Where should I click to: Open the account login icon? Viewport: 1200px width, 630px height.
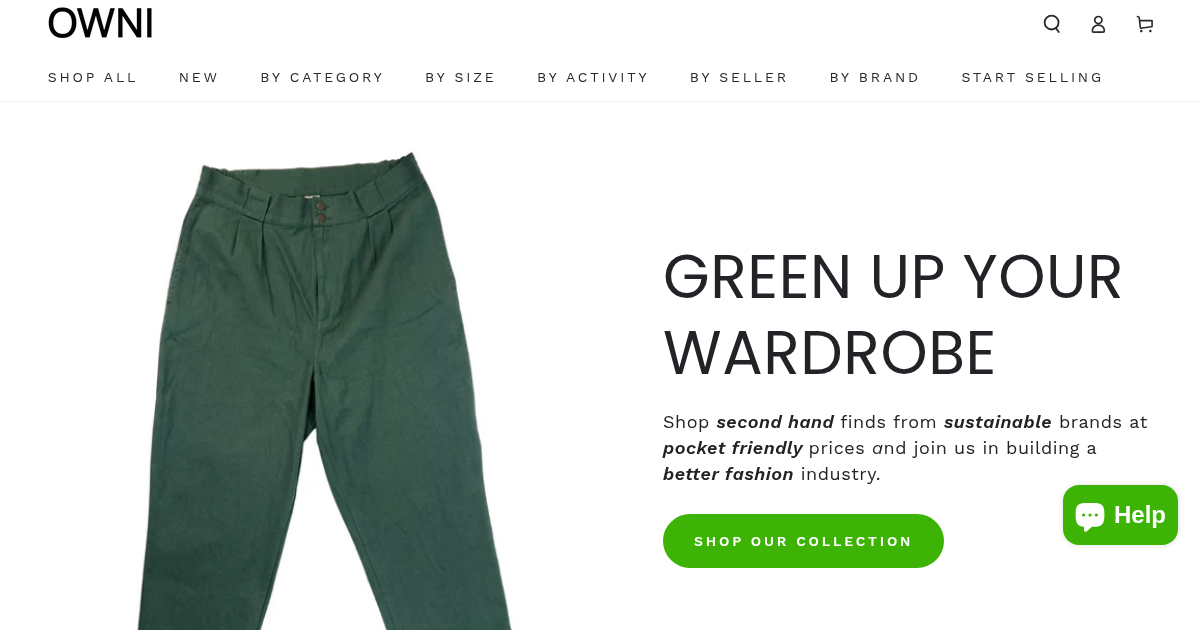pyautogui.click(x=1098, y=24)
